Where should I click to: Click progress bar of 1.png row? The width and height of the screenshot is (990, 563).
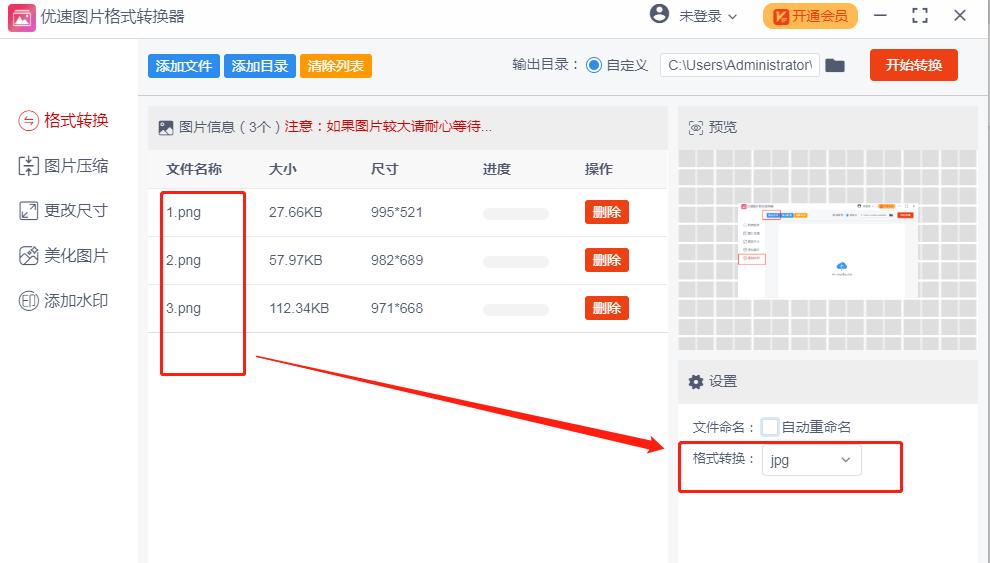[516, 213]
